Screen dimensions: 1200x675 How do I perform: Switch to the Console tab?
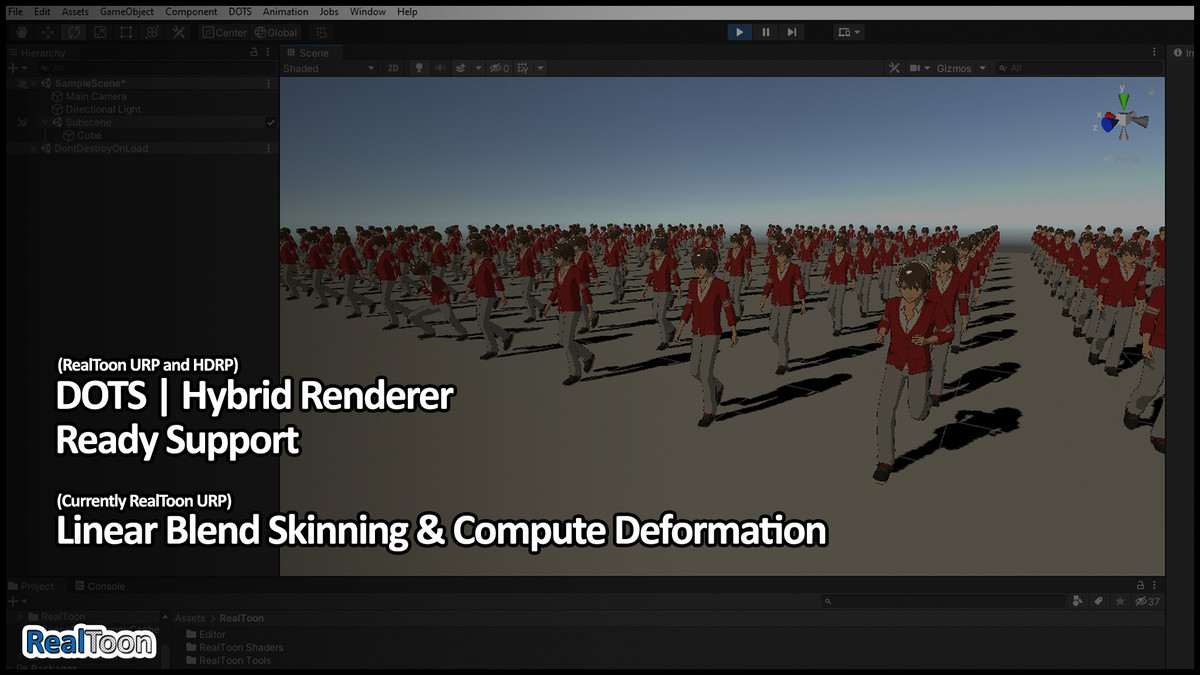tap(99, 586)
